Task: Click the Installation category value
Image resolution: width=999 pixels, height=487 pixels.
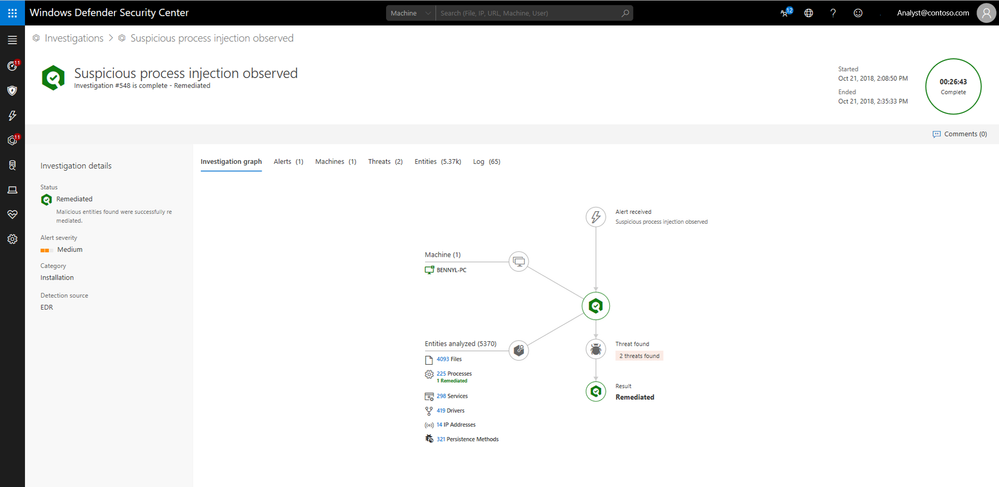Action: (x=57, y=278)
